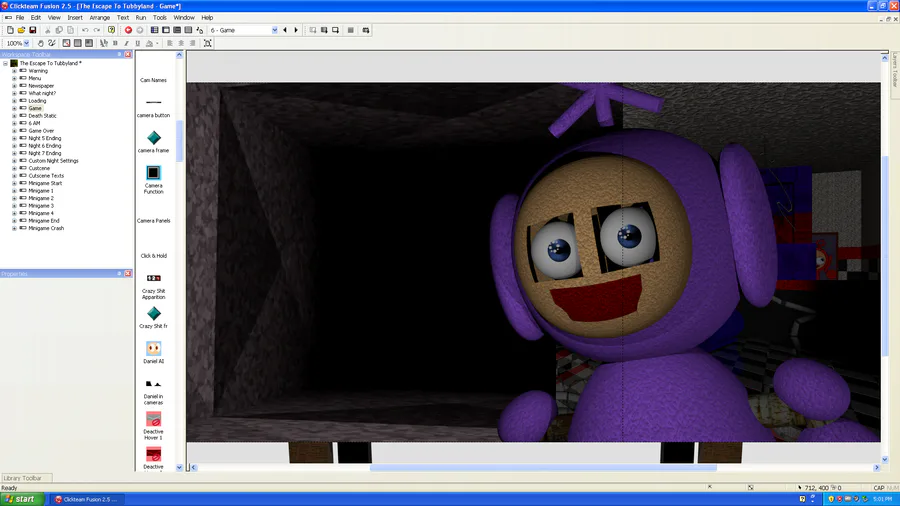Click the 5:01 PM system tray clock
This screenshot has width=900, height=506.
click(x=882, y=499)
